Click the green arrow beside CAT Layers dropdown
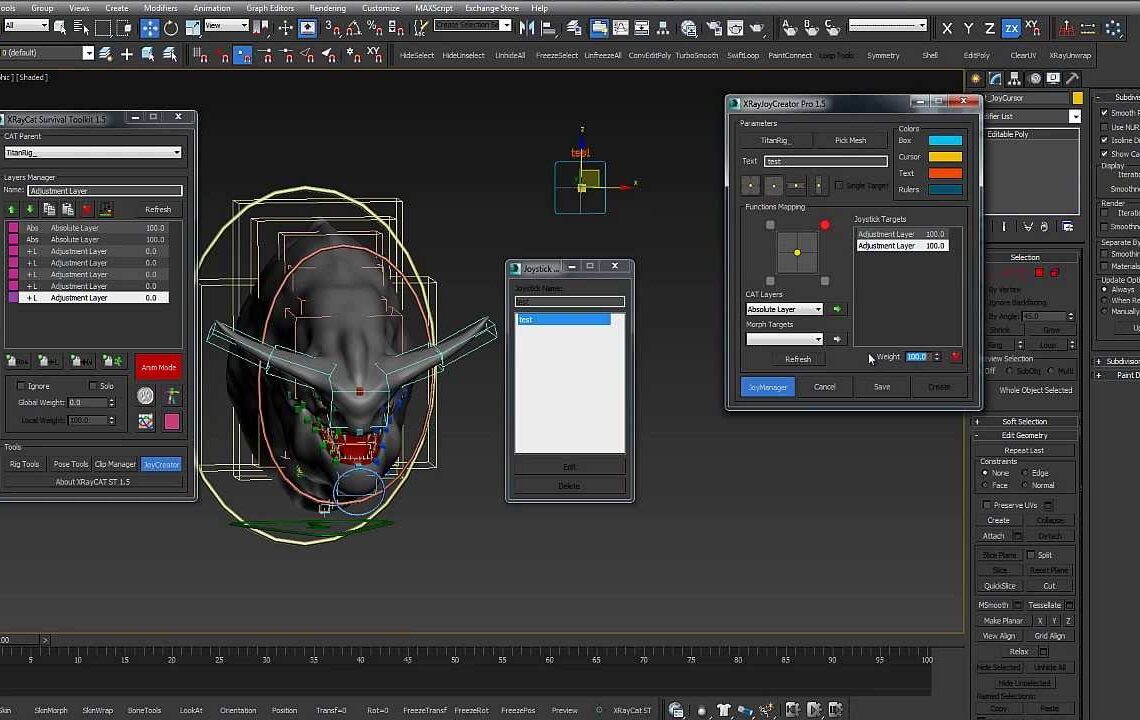The image size is (1140, 720). point(837,309)
